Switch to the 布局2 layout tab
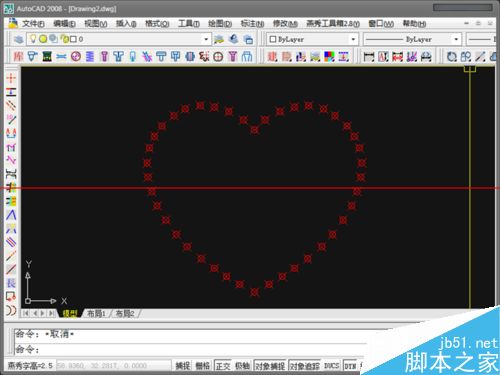 [x=125, y=313]
